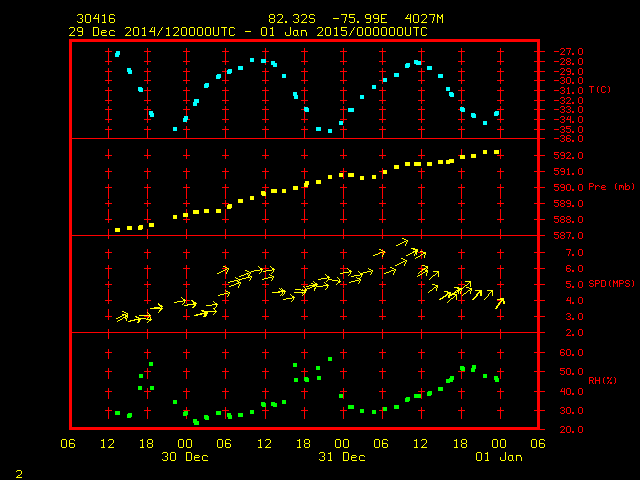The image size is (640, 480).
Task: Select the -36.0 temperature tick label
Action: (568, 139)
